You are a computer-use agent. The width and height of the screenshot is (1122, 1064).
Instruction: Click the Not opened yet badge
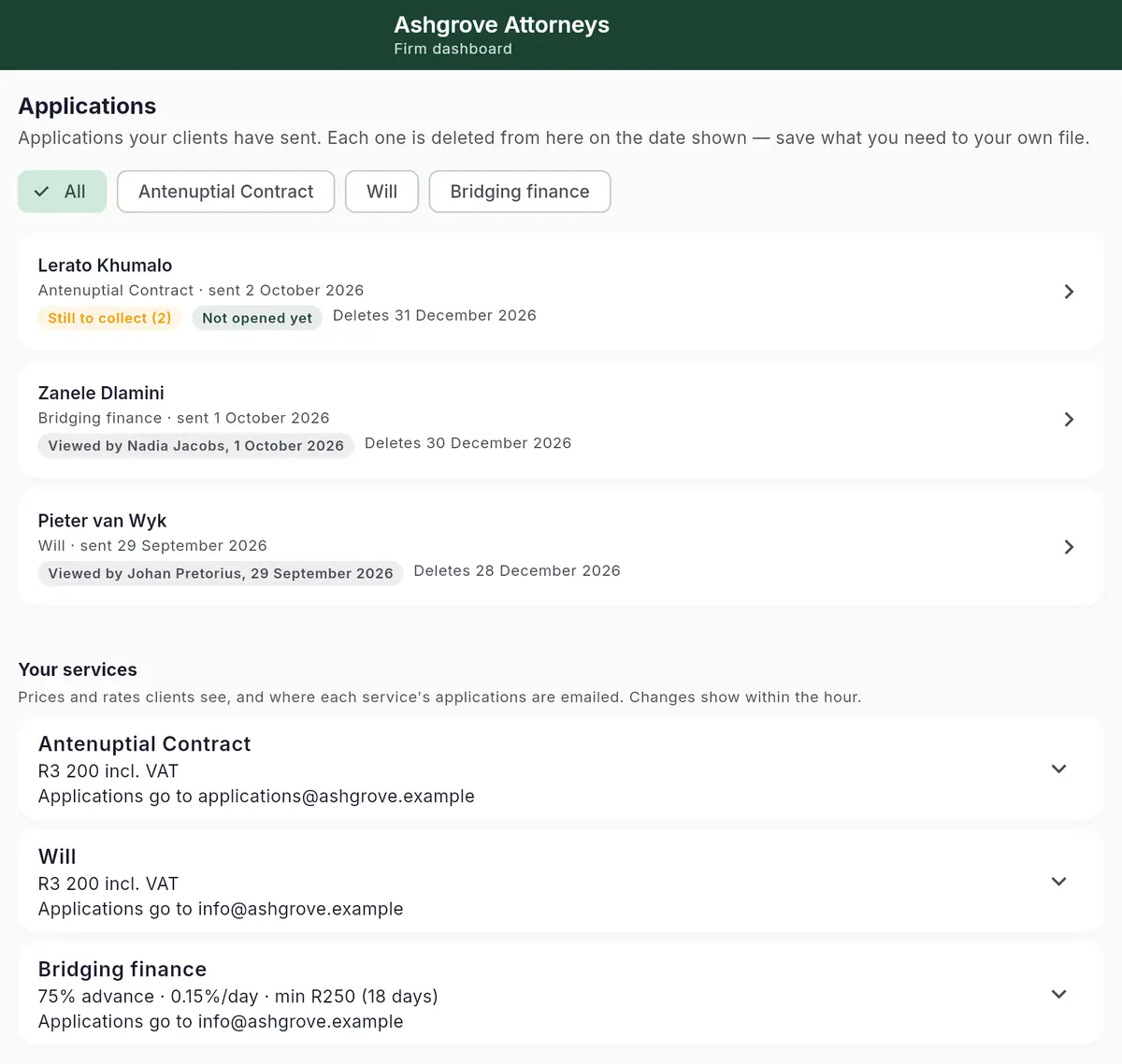click(x=257, y=318)
